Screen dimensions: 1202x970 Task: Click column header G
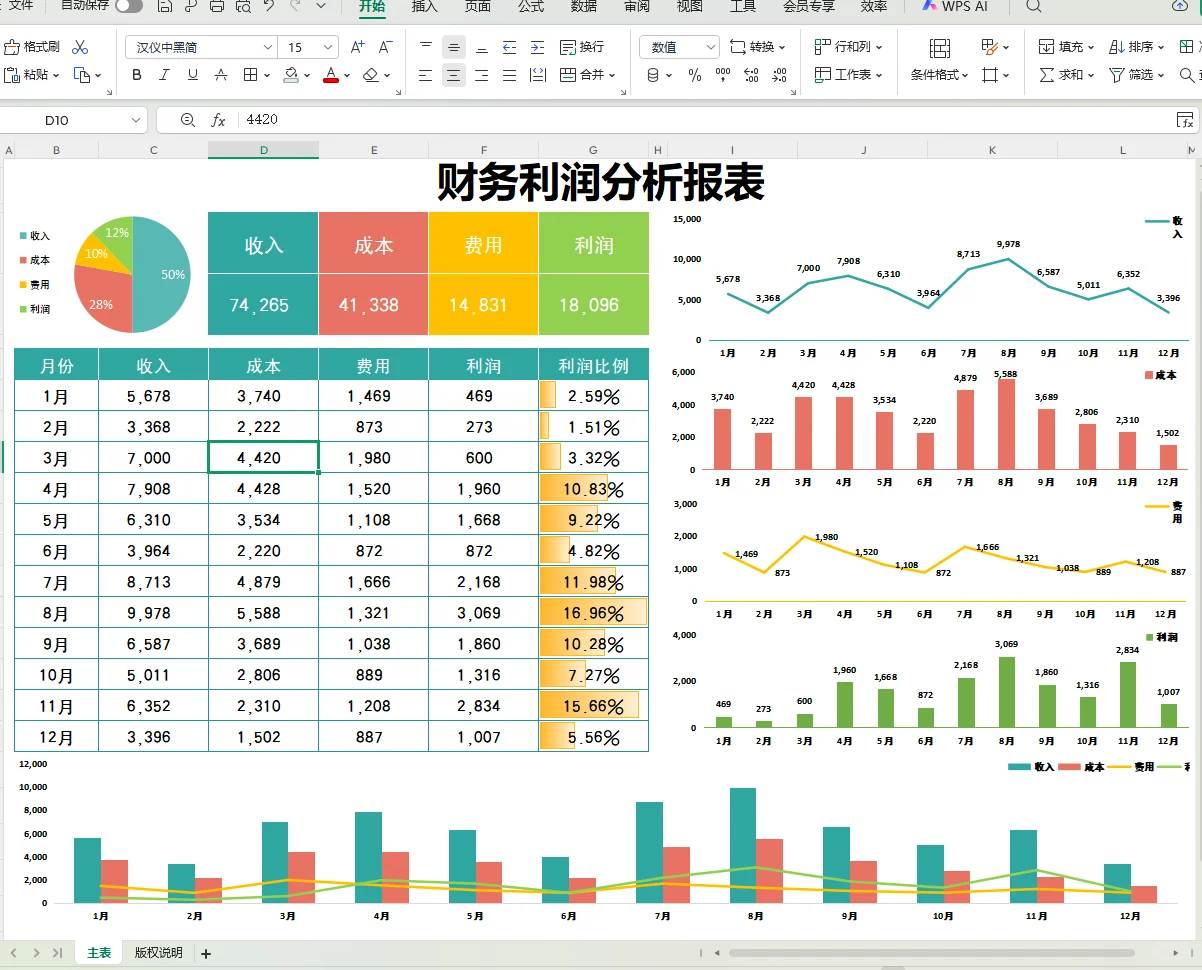coord(594,150)
